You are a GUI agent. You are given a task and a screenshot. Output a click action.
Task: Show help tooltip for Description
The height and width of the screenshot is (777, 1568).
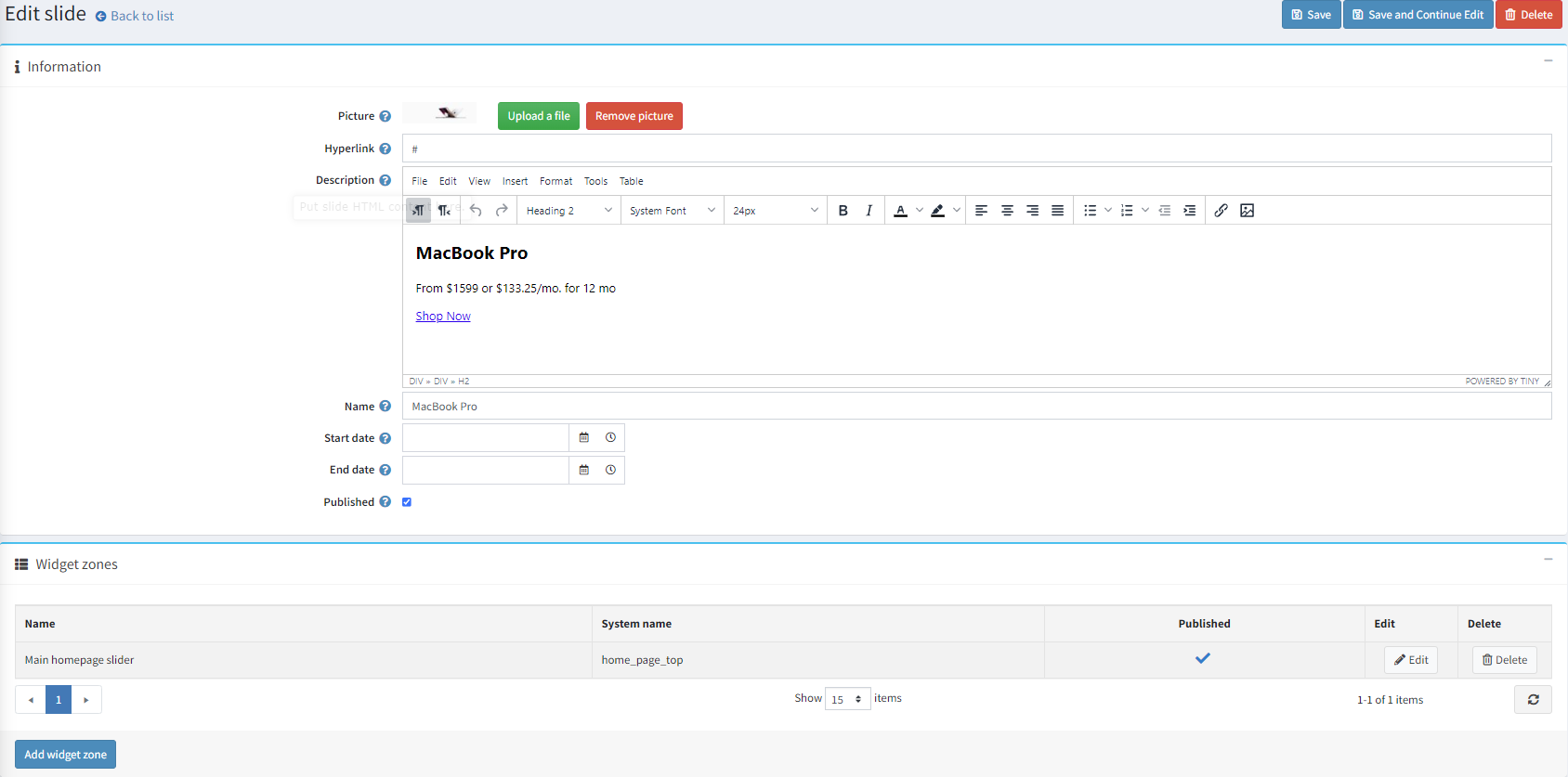click(x=385, y=180)
